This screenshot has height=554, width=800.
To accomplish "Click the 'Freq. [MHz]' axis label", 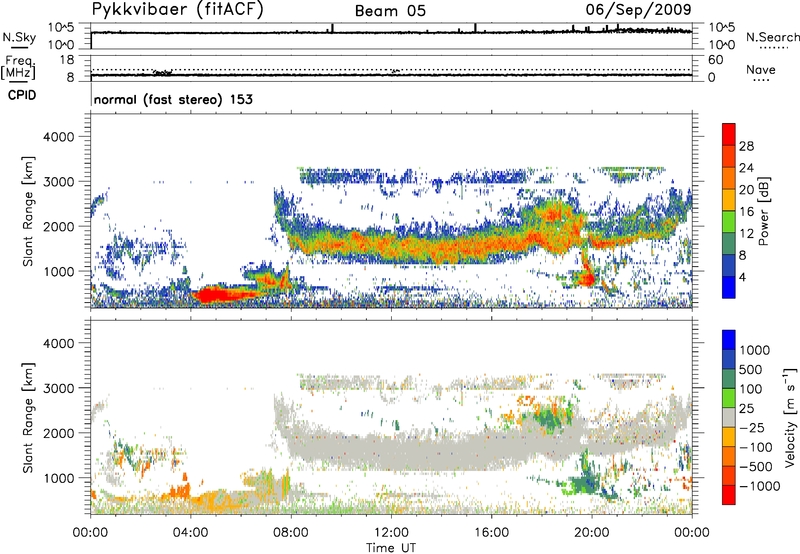I will click(x=19, y=68).
